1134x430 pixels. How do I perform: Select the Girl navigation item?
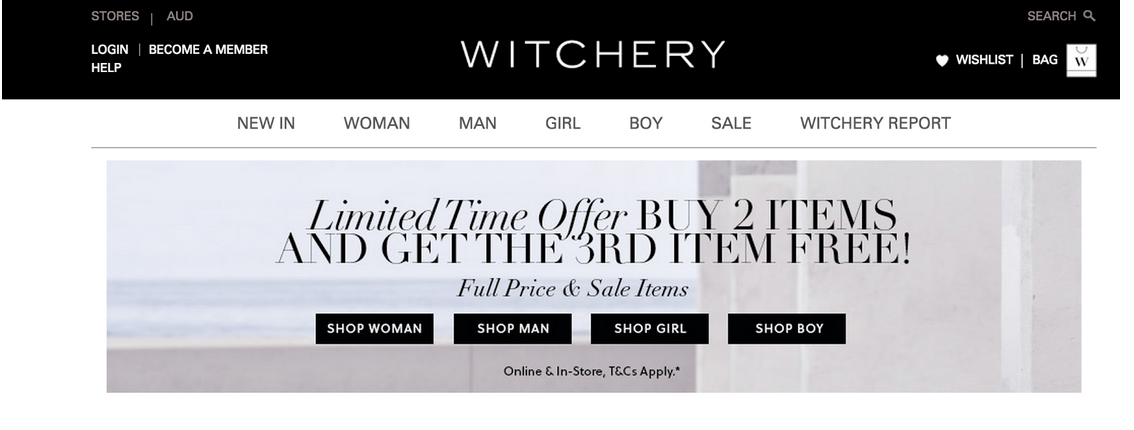(563, 124)
